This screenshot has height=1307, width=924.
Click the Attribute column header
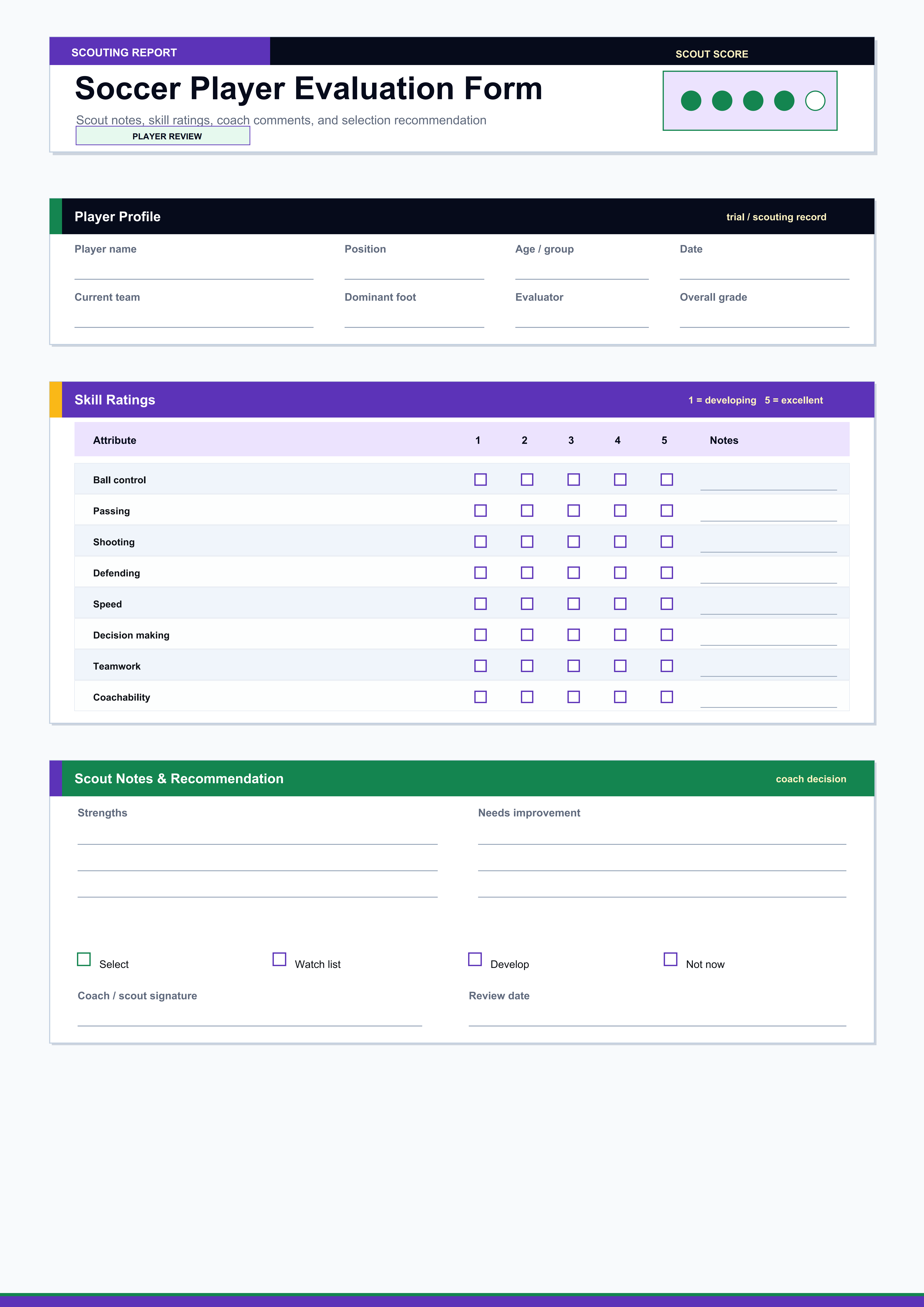[114, 440]
